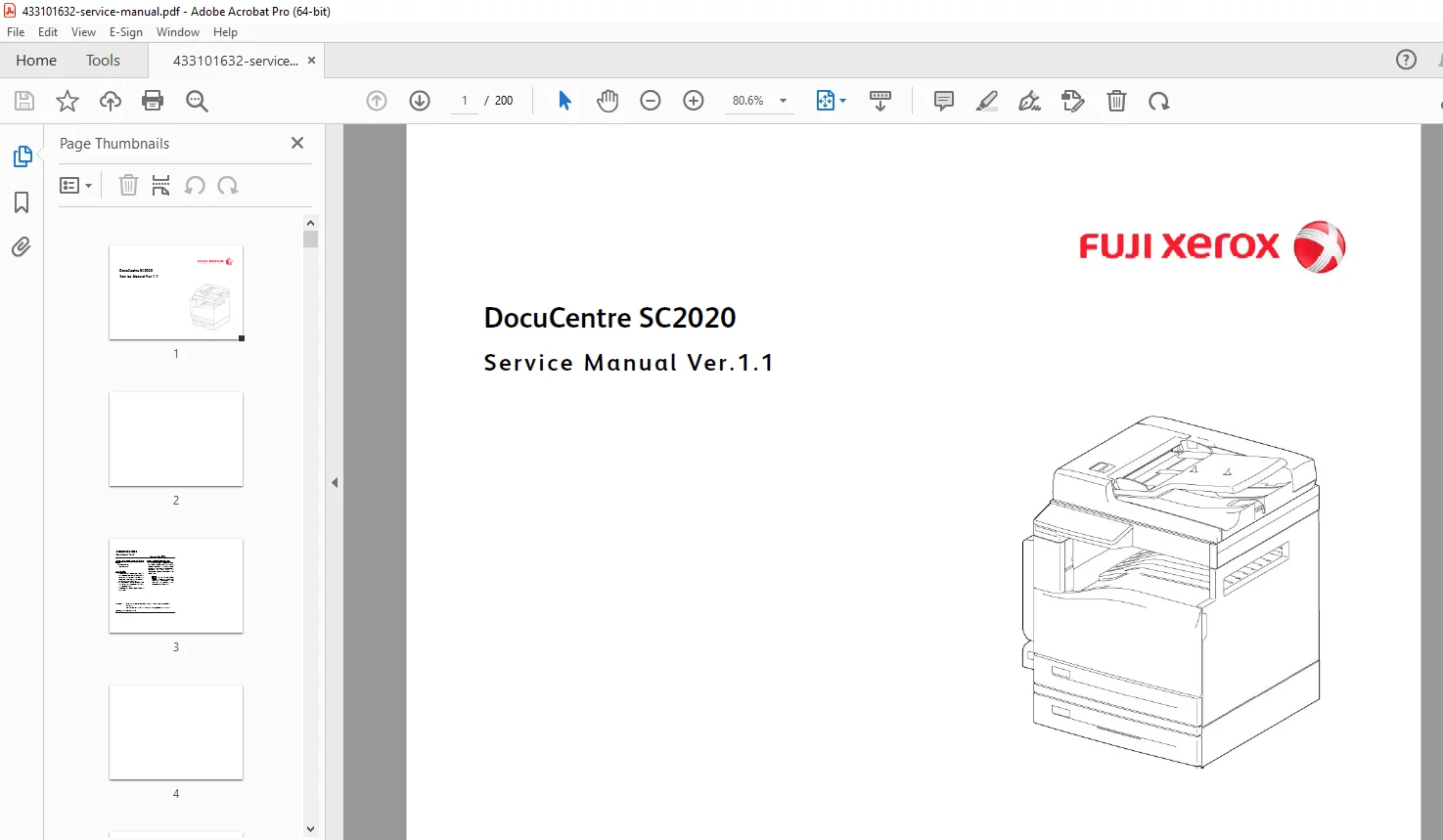Open the Edit menu
Image resolution: width=1443 pixels, height=840 pixels.
(48, 32)
